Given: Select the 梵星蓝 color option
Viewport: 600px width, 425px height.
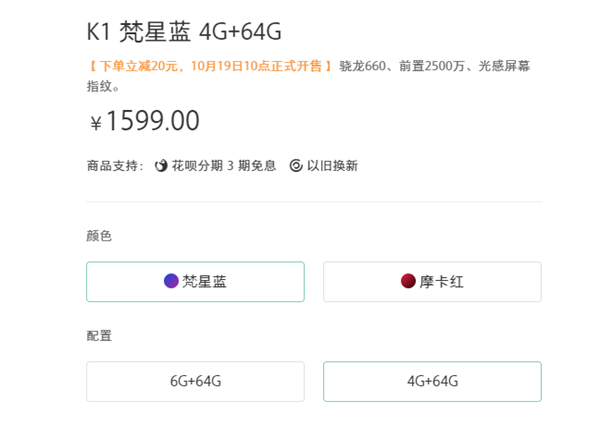Looking at the screenshot, I should pyautogui.click(x=195, y=282).
